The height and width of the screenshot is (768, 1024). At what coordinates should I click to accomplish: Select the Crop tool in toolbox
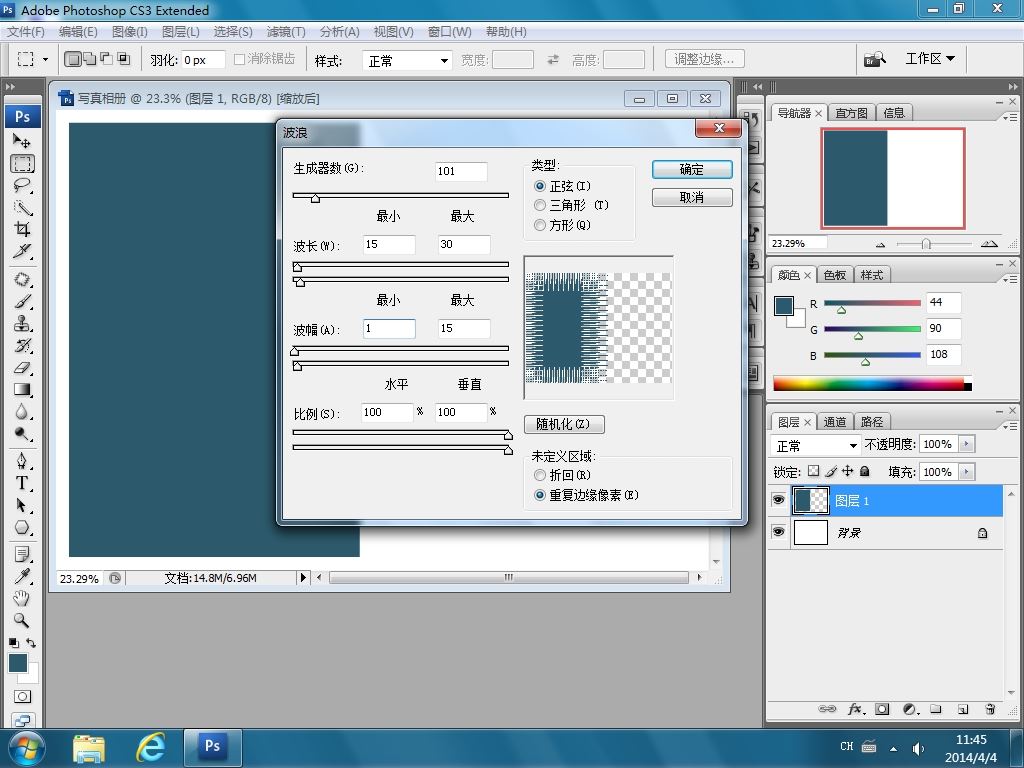[22, 229]
